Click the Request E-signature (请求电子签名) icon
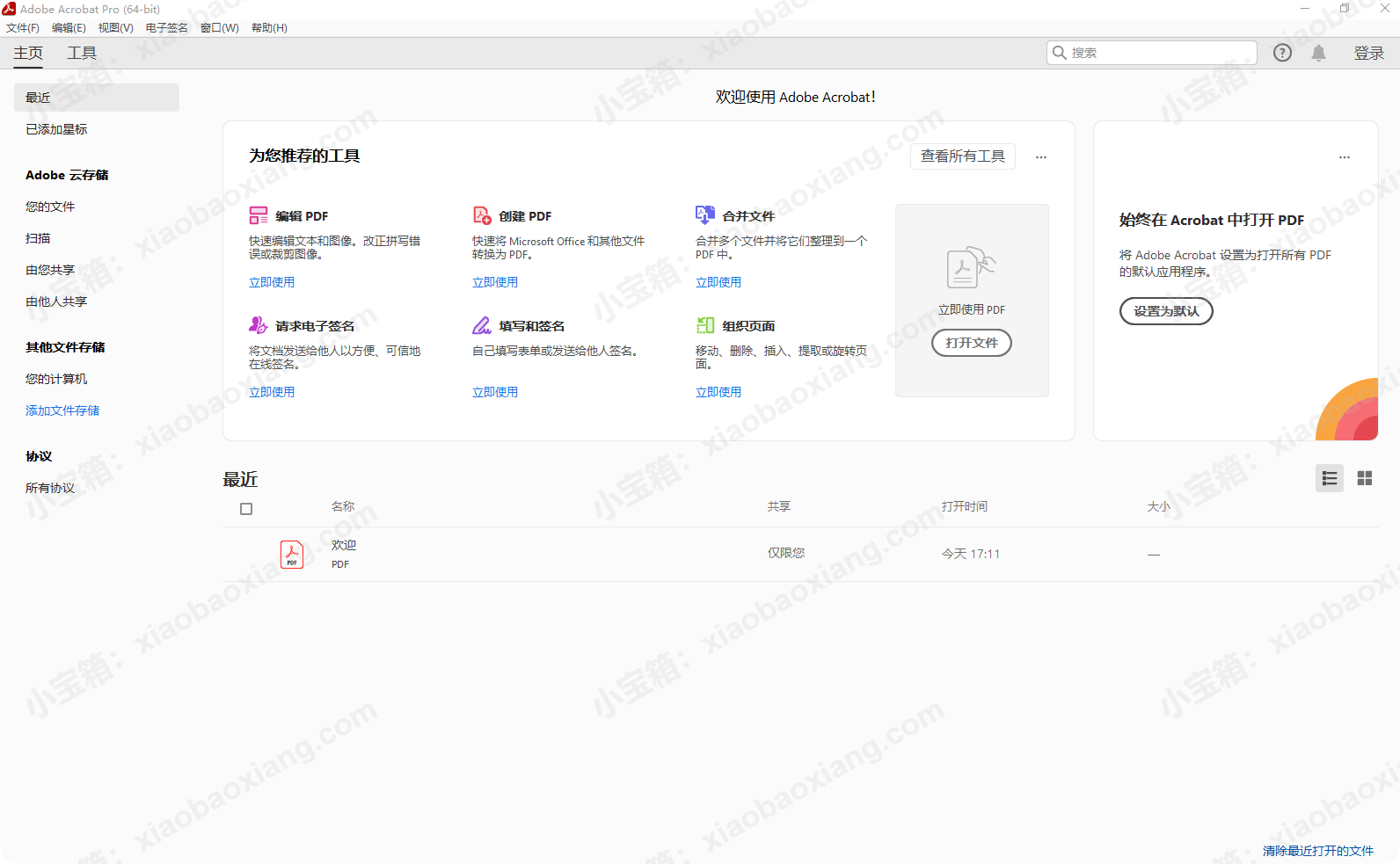Viewport: 1400px width, 864px height. click(x=258, y=325)
